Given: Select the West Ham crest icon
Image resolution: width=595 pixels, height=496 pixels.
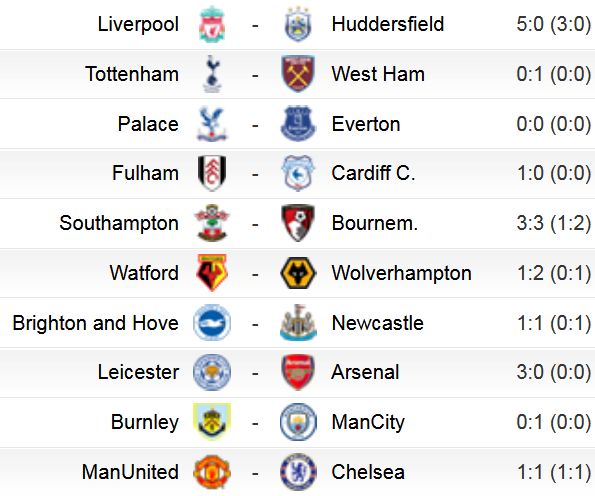Looking at the screenshot, I should (298, 74).
